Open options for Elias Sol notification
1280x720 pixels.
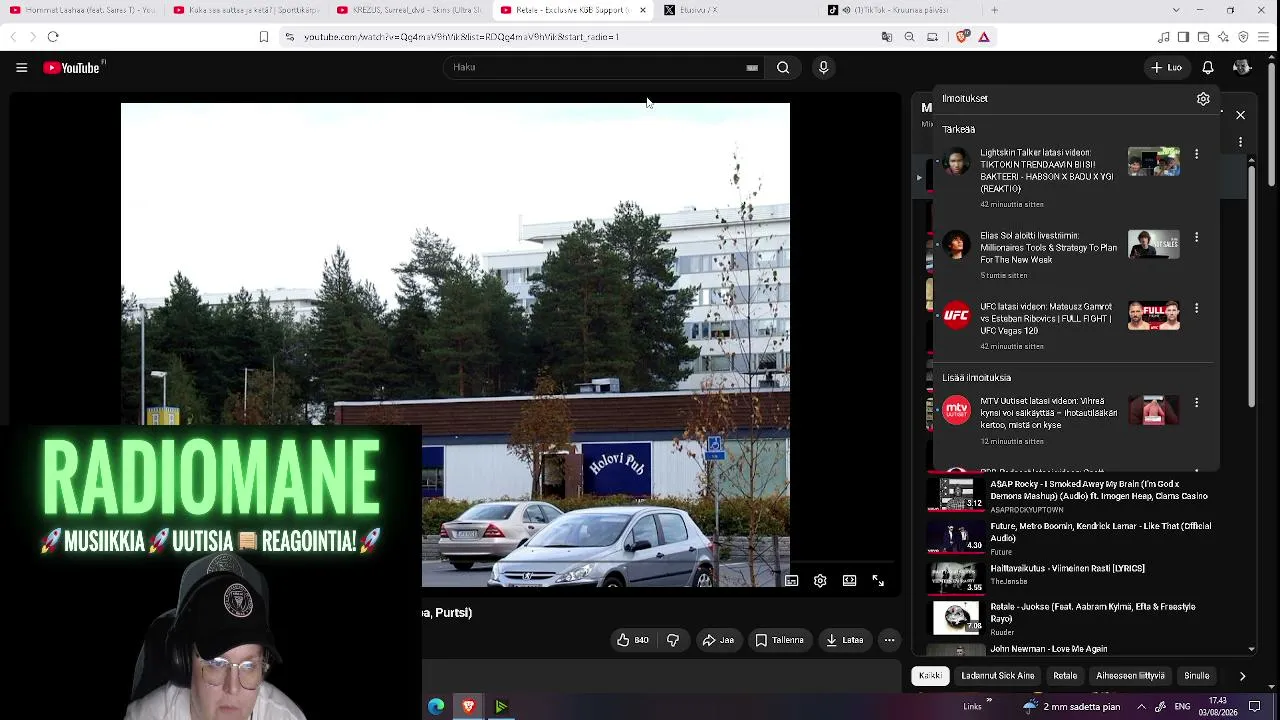pyautogui.click(x=1196, y=237)
